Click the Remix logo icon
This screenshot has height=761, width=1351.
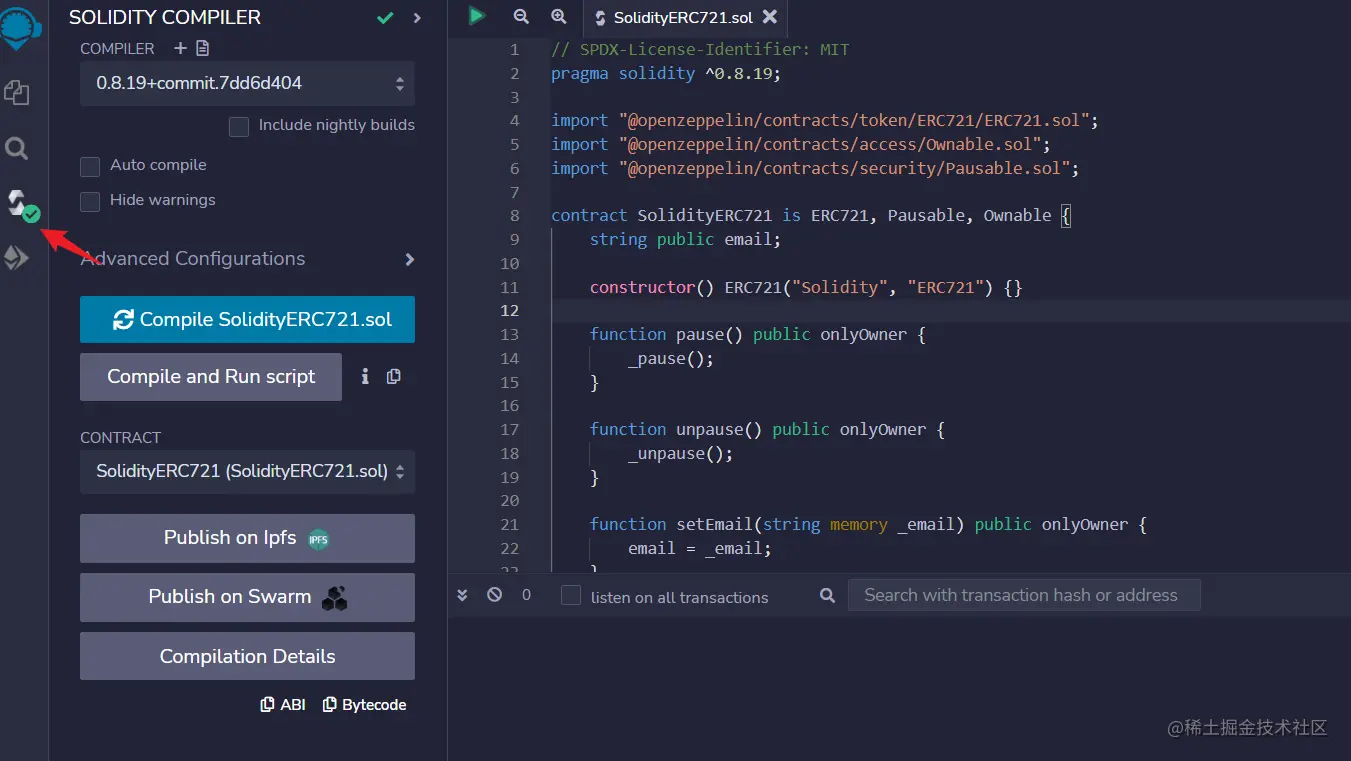coord(20,28)
